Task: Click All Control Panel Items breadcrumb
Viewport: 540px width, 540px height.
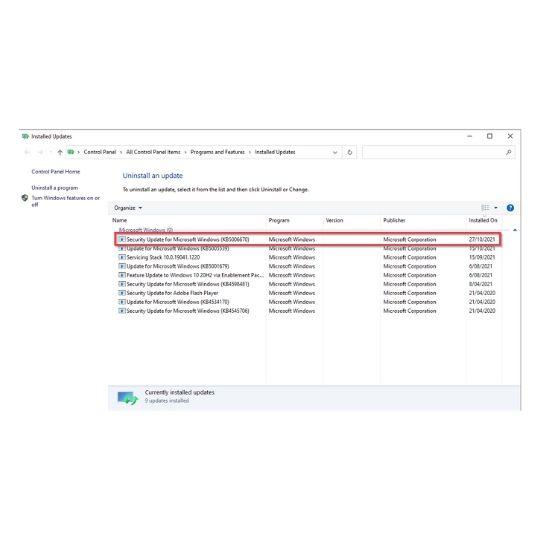Action: 153,152
